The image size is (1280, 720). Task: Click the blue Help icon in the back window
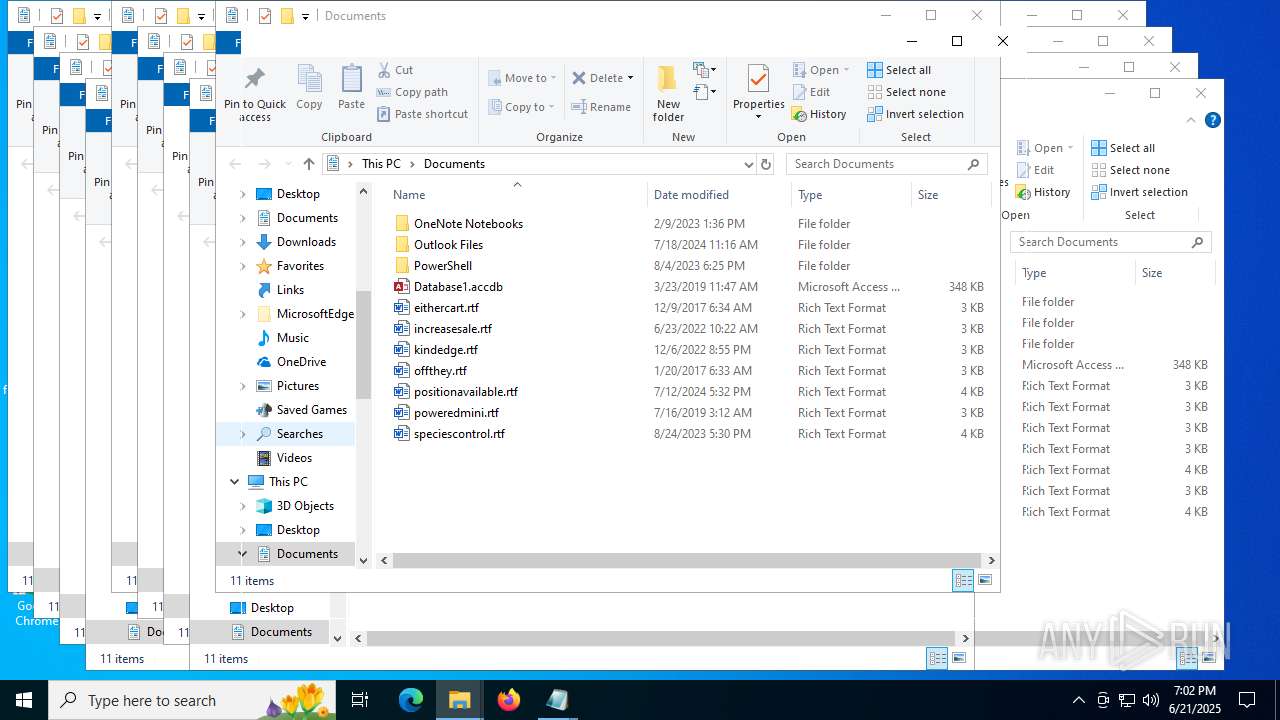click(1212, 120)
